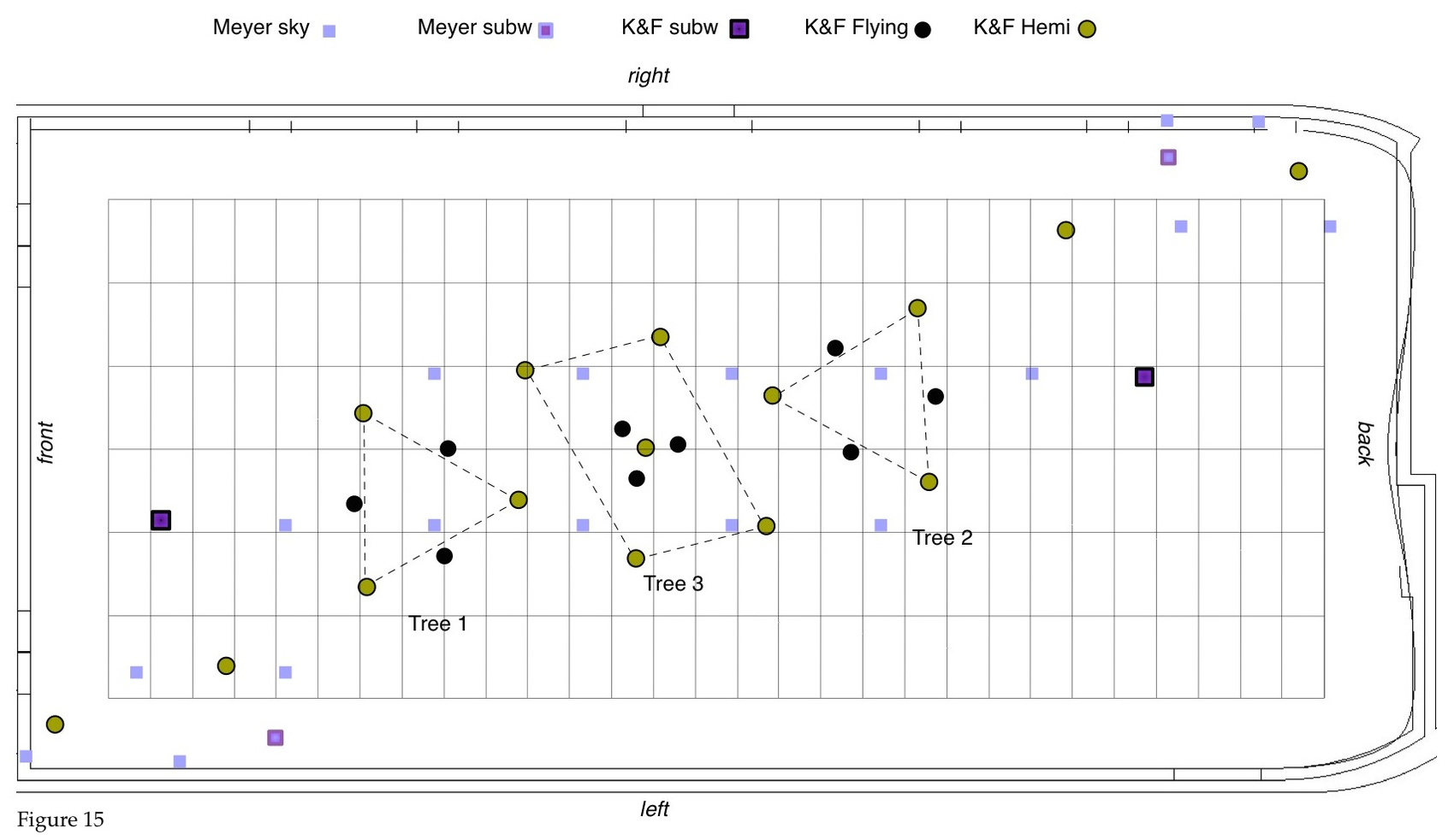This screenshot has width=1454, height=840.
Task: Click the 'back' wall label
Action: coord(1365,443)
